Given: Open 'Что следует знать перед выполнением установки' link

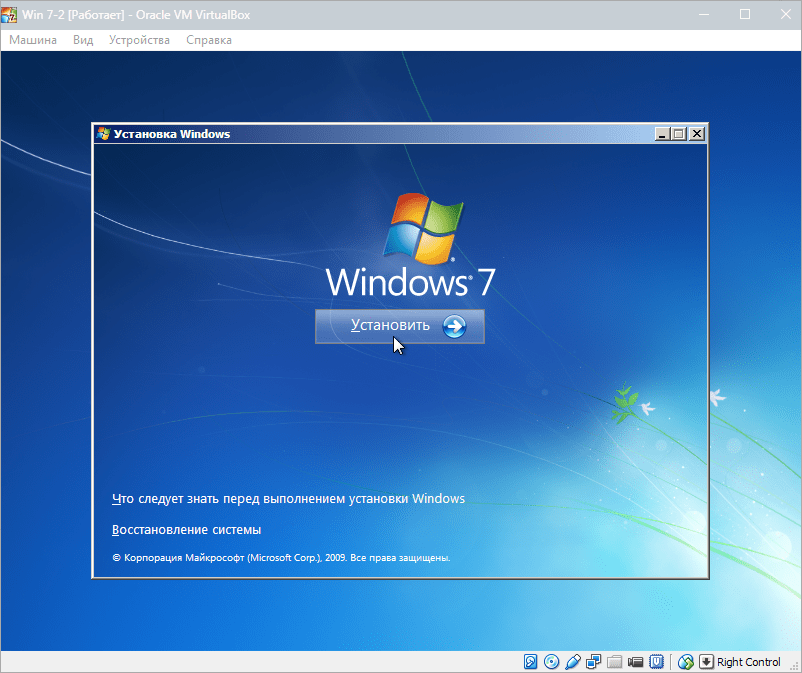Looking at the screenshot, I should (x=288, y=499).
